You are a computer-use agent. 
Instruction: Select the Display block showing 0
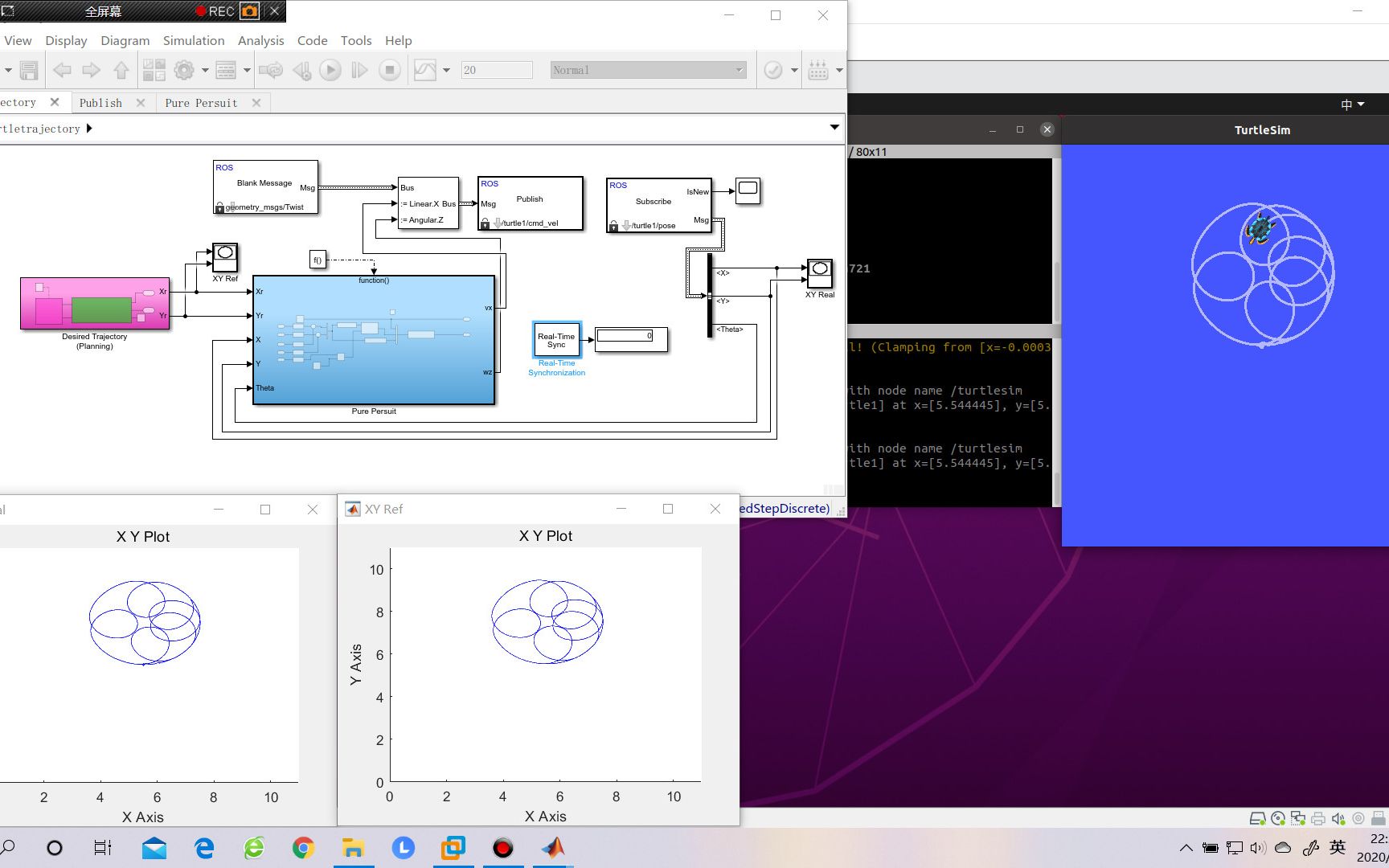pos(631,339)
